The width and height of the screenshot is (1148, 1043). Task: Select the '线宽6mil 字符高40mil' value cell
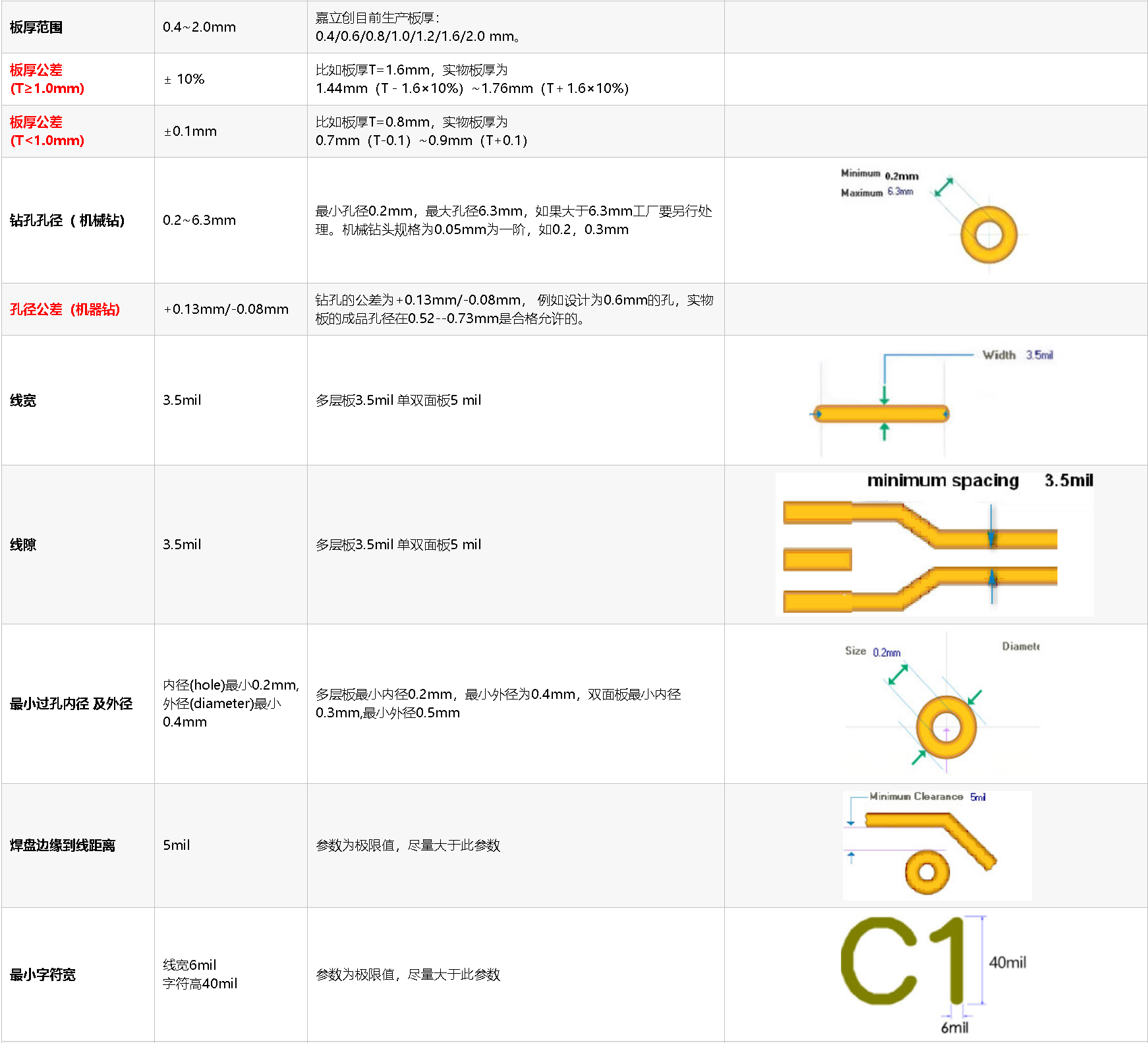(x=231, y=974)
